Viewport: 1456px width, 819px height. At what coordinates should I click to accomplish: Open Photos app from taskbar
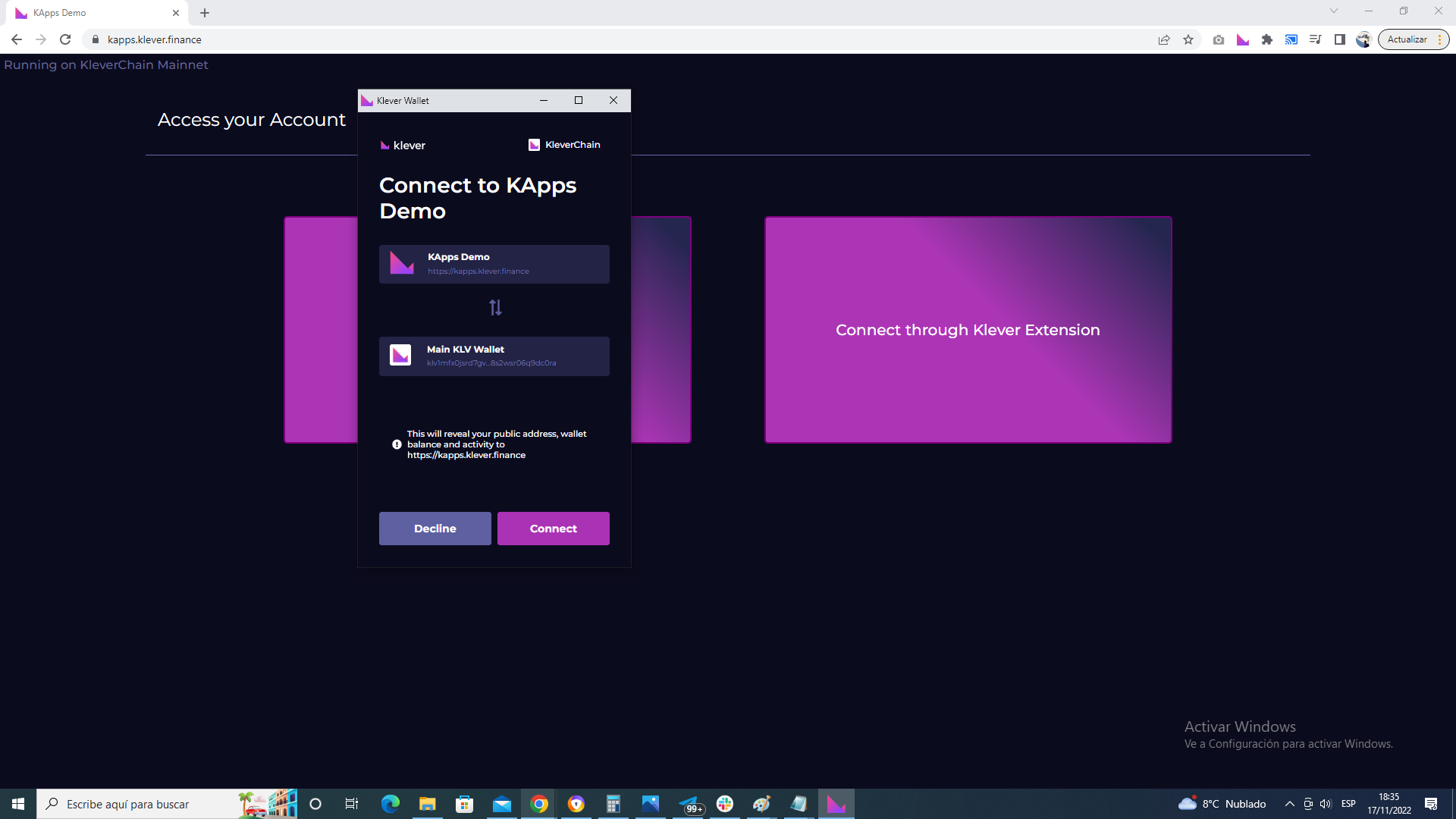click(x=651, y=804)
